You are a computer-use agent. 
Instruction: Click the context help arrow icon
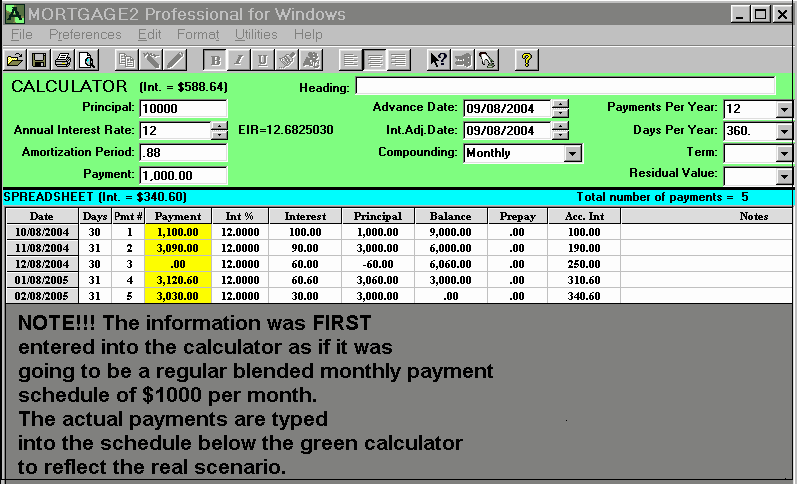point(438,59)
